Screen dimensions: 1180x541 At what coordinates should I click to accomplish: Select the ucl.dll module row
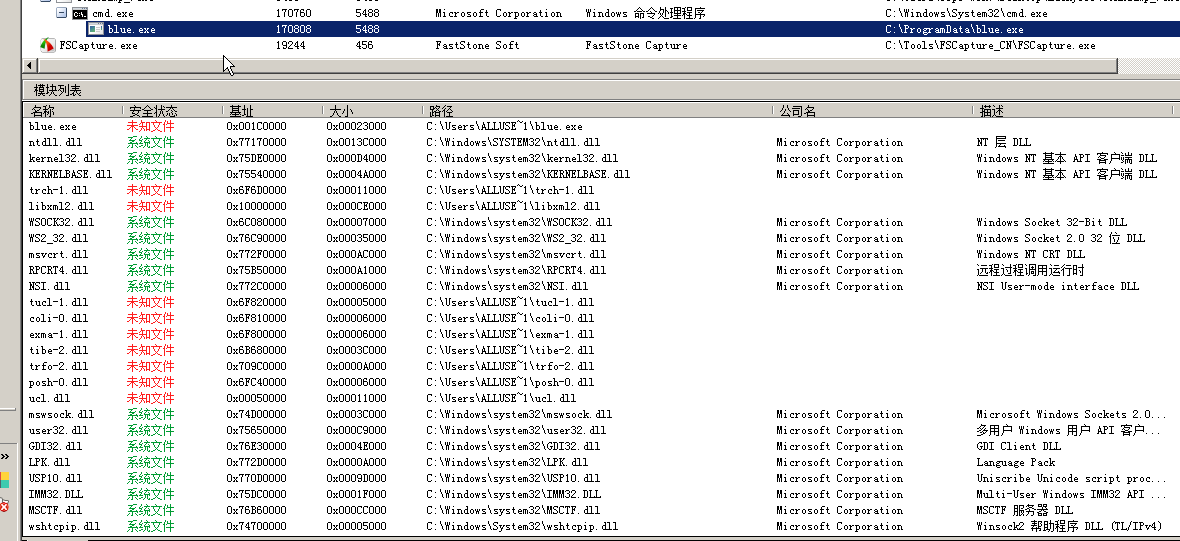(601, 398)
